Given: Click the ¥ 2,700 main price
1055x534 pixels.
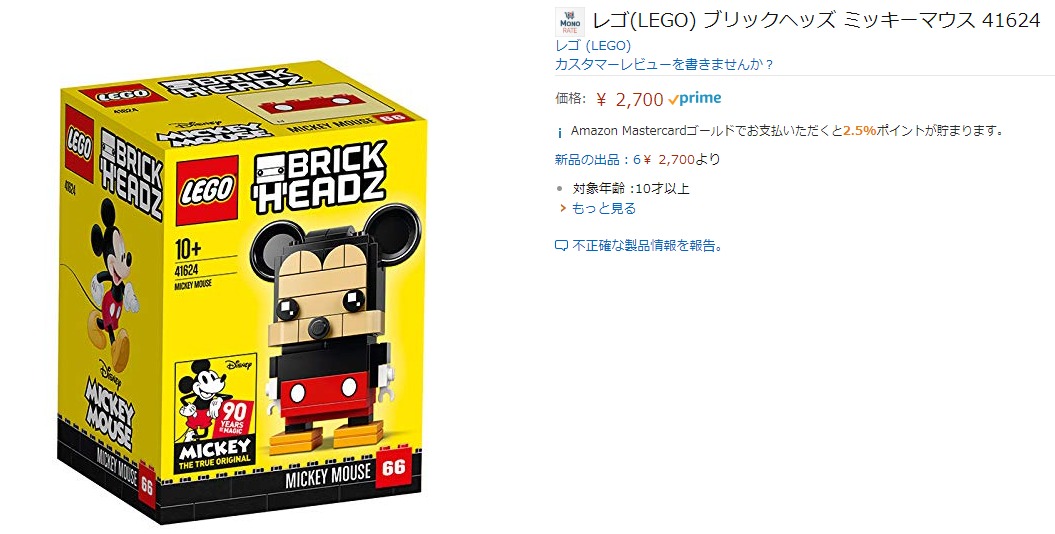Looking at the screenshot, I should 630,100.
